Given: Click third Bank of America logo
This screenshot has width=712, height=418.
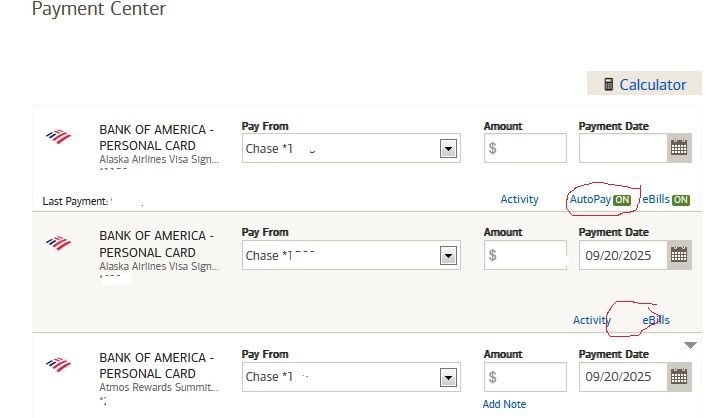Looking at the screenshot, I should (x=59, y=364).
